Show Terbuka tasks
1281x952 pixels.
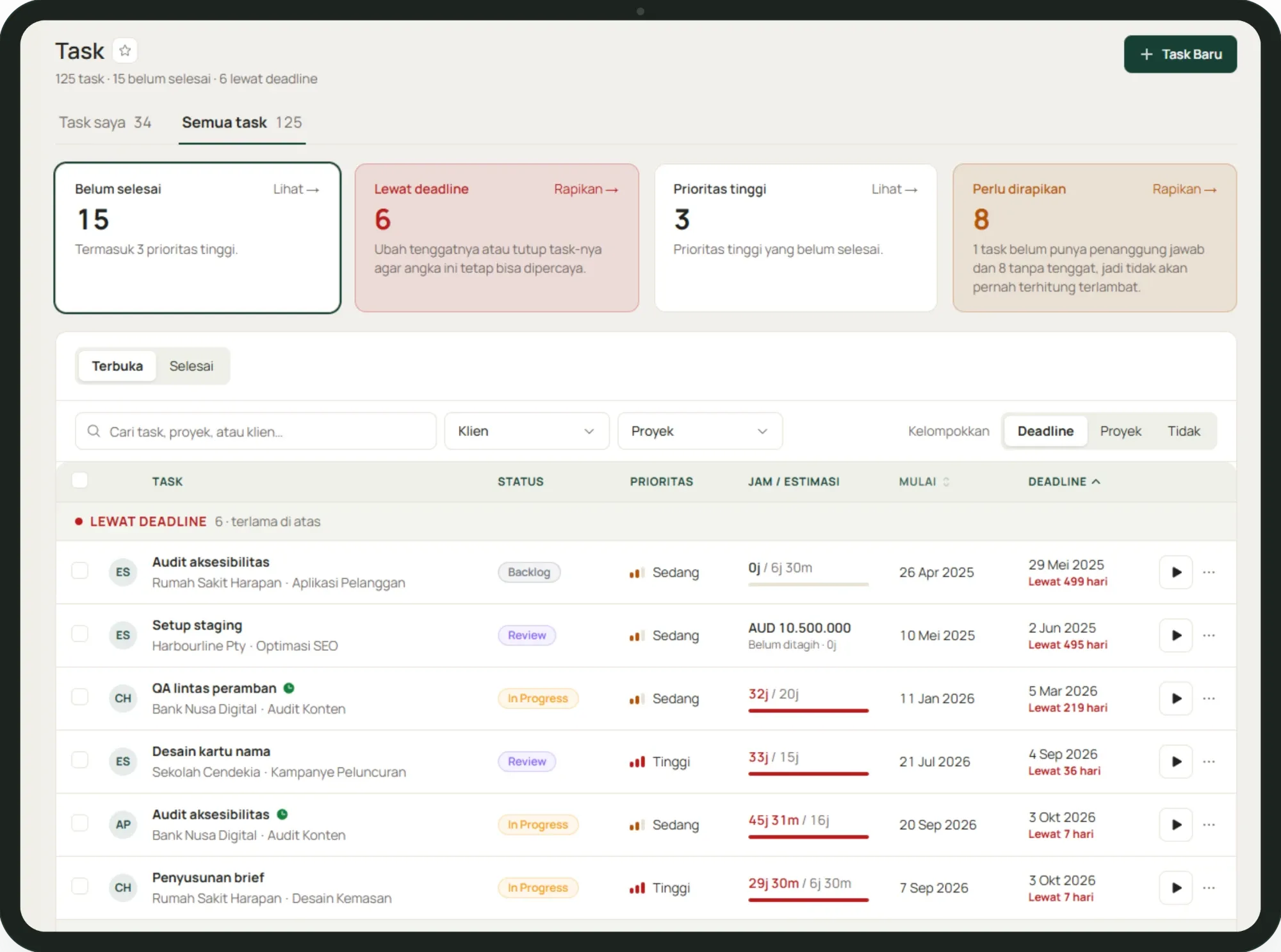[117, 366]
